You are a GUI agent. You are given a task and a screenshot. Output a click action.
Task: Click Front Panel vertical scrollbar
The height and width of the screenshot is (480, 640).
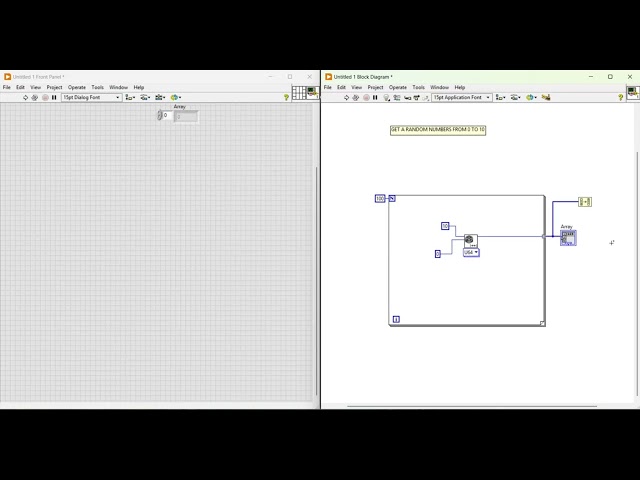[x=317, y=281]
